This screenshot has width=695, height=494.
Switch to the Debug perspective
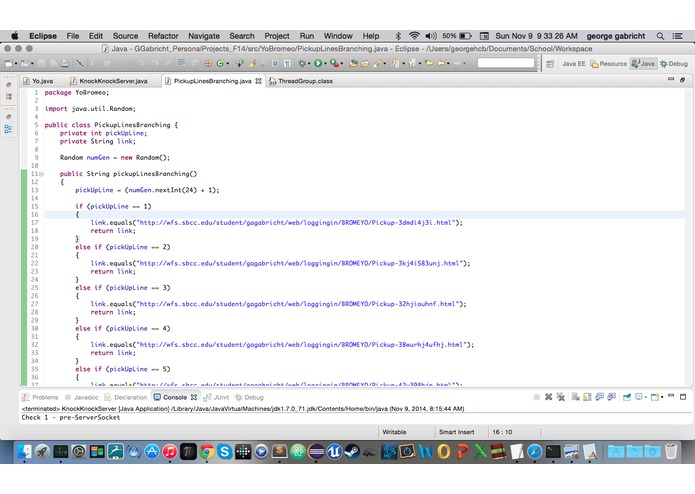point(674,64)
